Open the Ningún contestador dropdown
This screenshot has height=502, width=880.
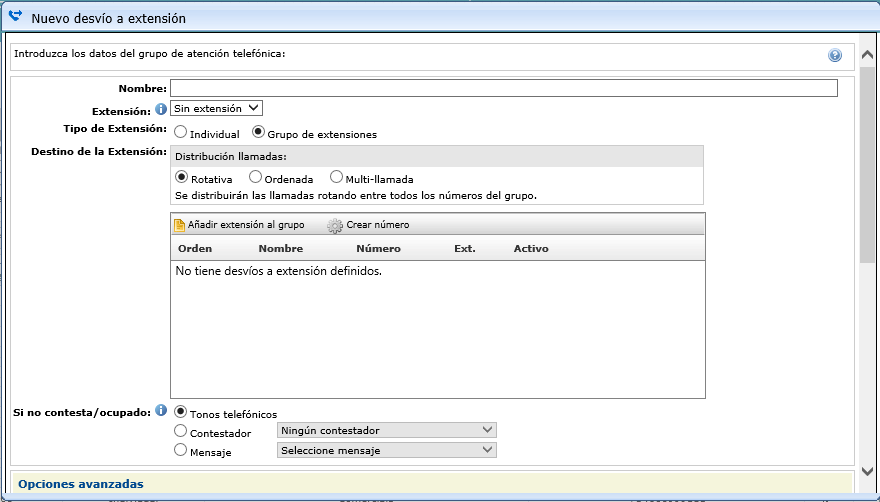tap(387, 431)
